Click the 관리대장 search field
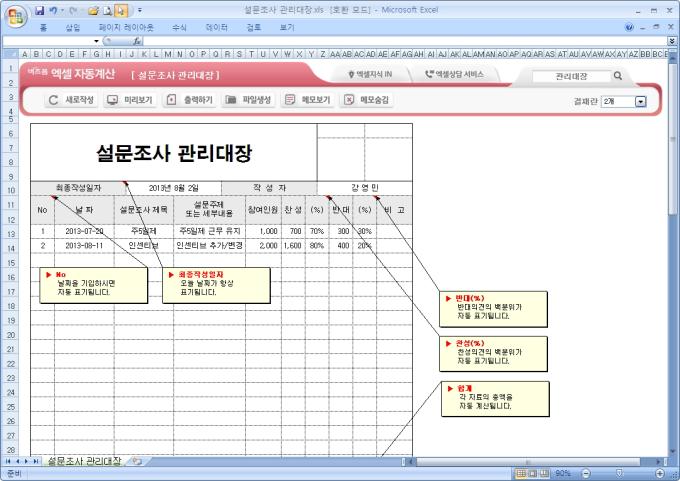The image size is (680, 481). [571, 76]
